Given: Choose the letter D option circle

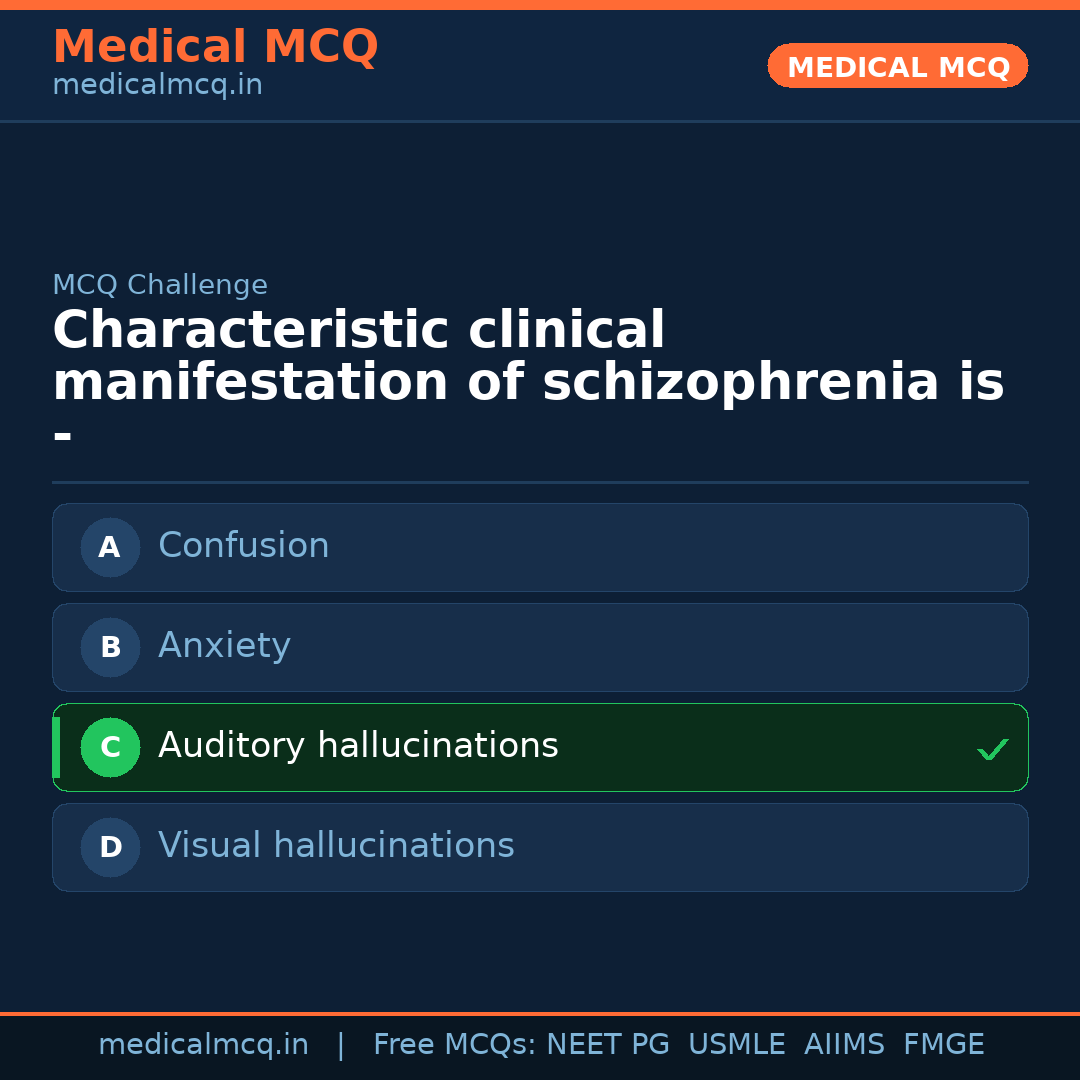Looking at the screenshot, I should click(x=110, y=847).
